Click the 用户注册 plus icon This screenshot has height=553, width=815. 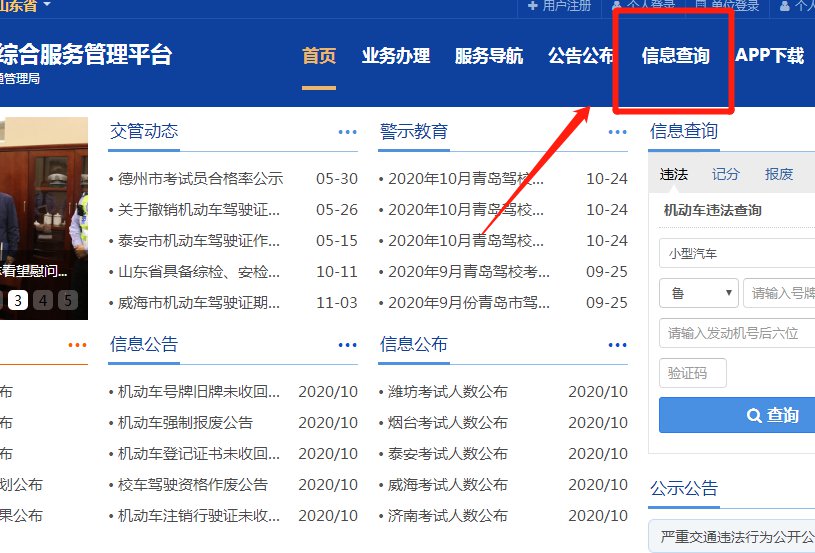pos(534,6)
